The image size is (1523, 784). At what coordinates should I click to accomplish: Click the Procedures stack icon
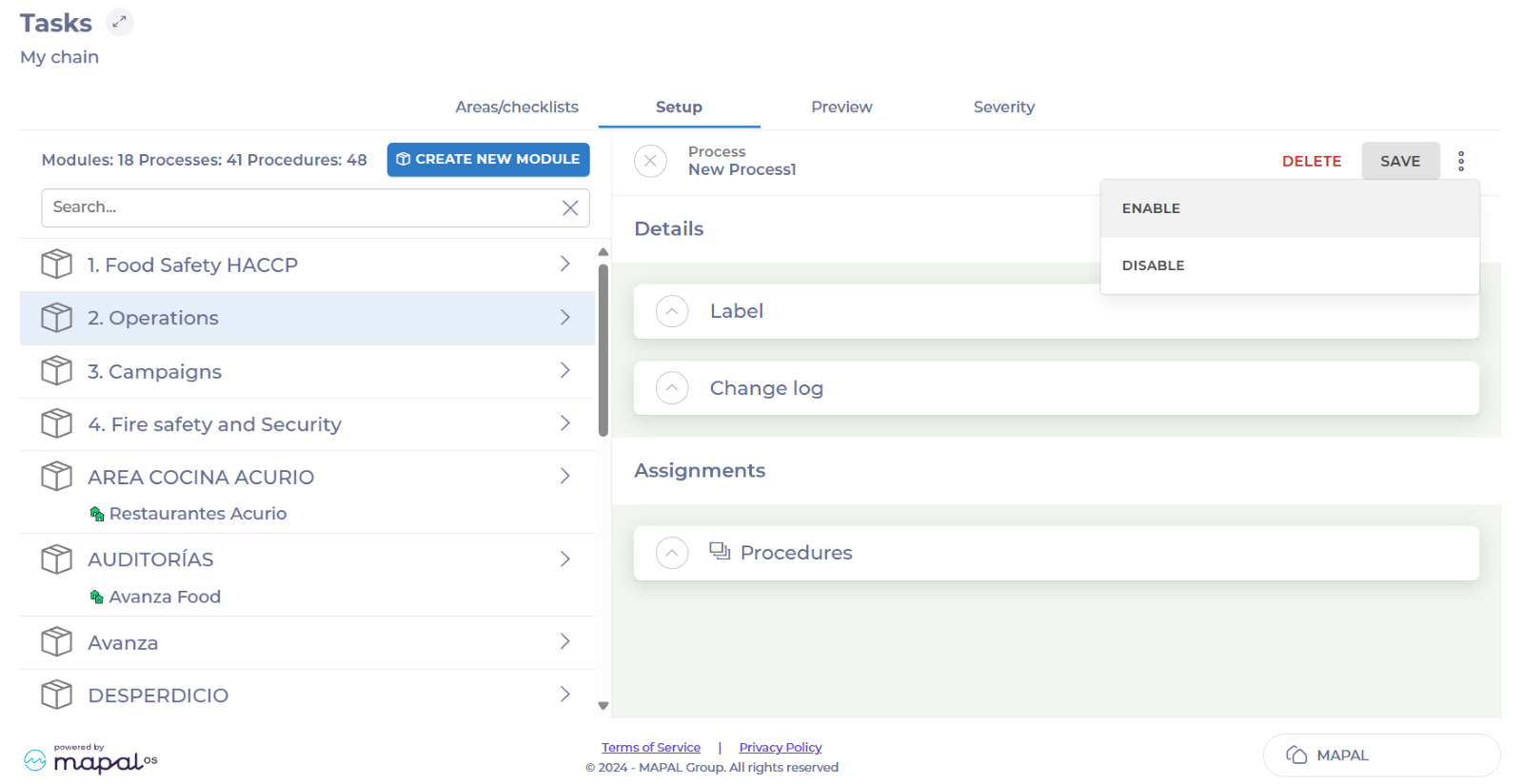720,551
